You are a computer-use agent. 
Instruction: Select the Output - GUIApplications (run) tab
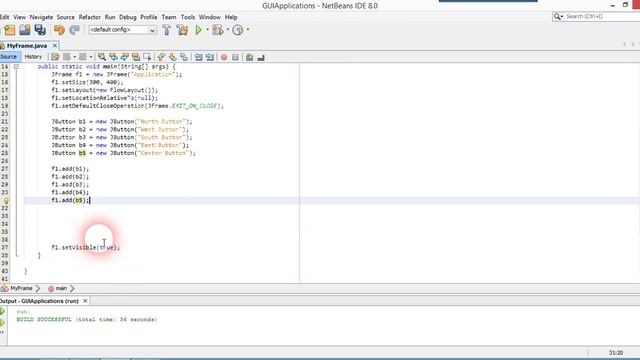39,301
